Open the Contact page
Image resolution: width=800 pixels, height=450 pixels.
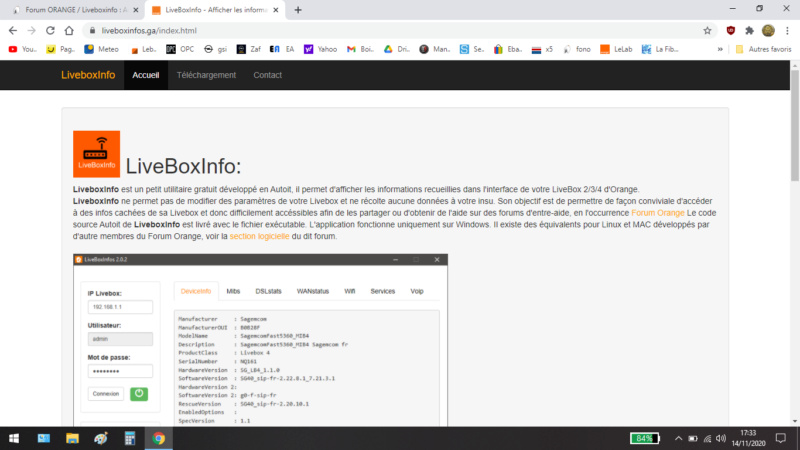(267, 75)
